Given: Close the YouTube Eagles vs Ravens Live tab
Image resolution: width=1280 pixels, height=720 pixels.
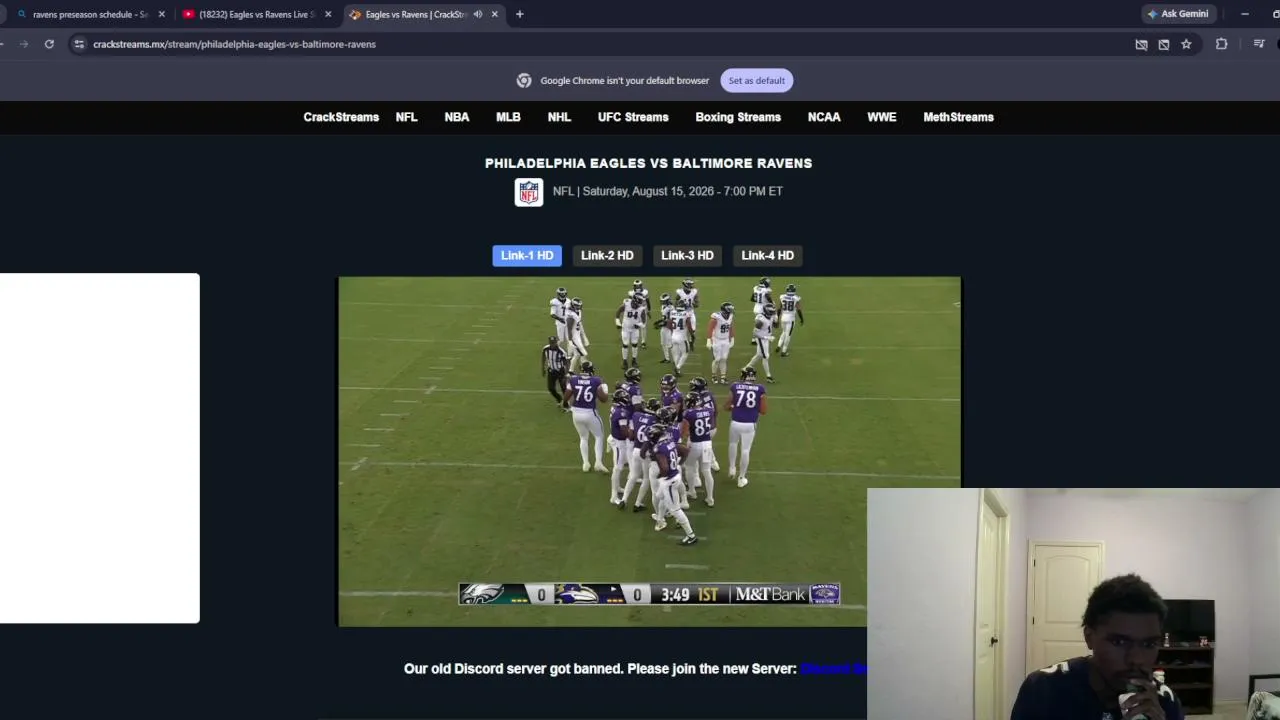Looking at the screenshot, I should point(328,14).
